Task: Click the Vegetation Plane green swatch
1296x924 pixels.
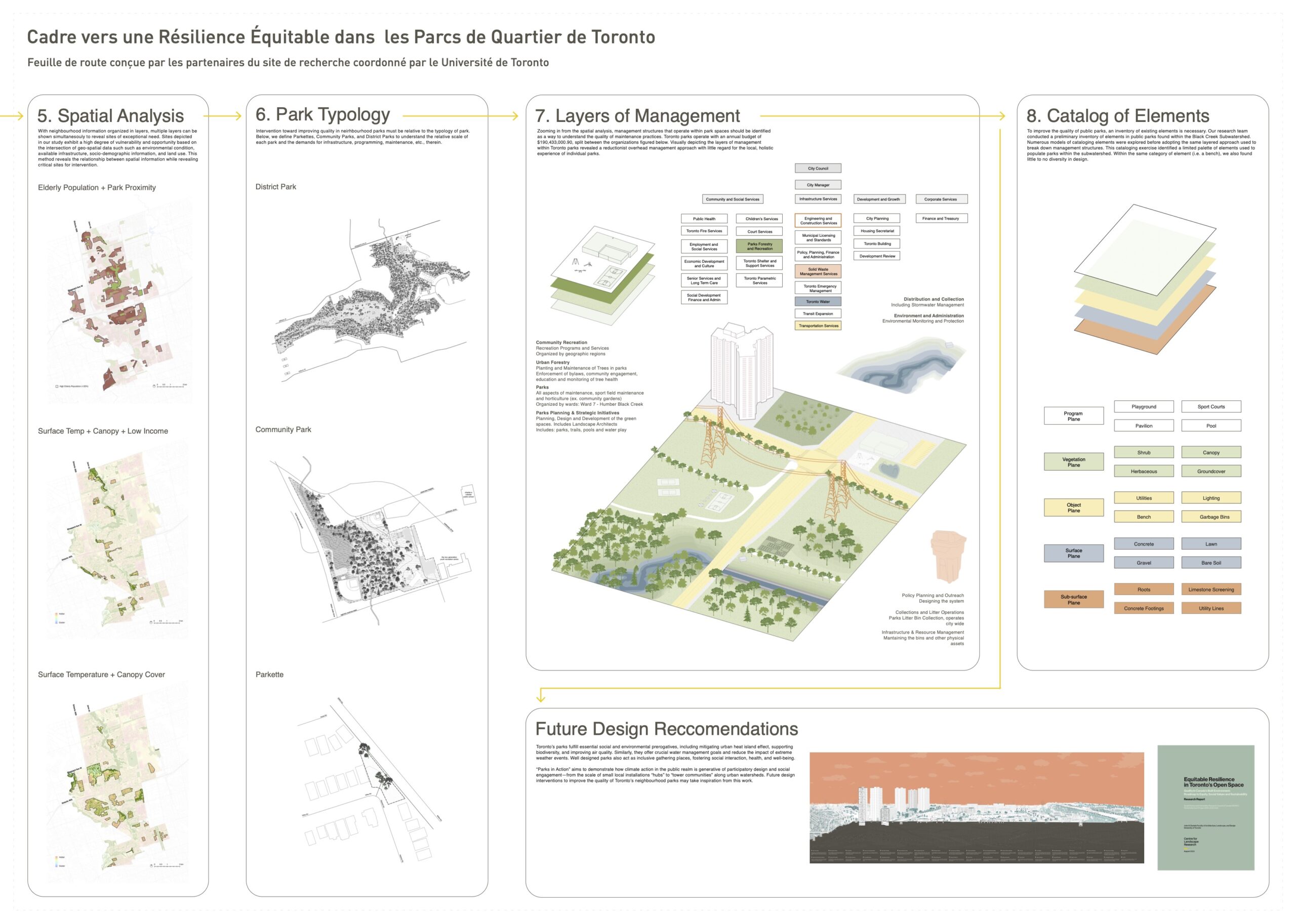Action: pos(1073,462)
